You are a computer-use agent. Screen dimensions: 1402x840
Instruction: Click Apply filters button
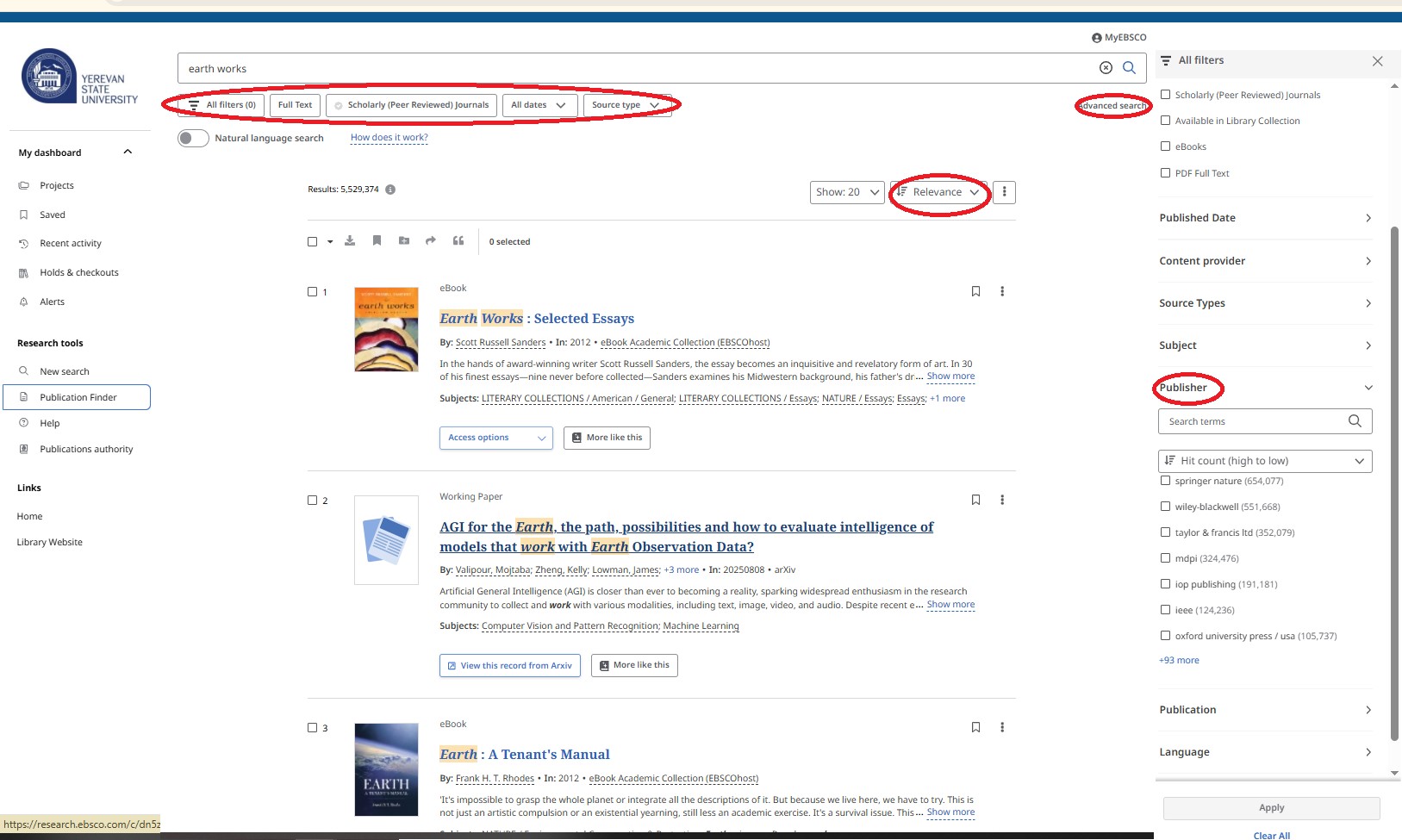1271,808
